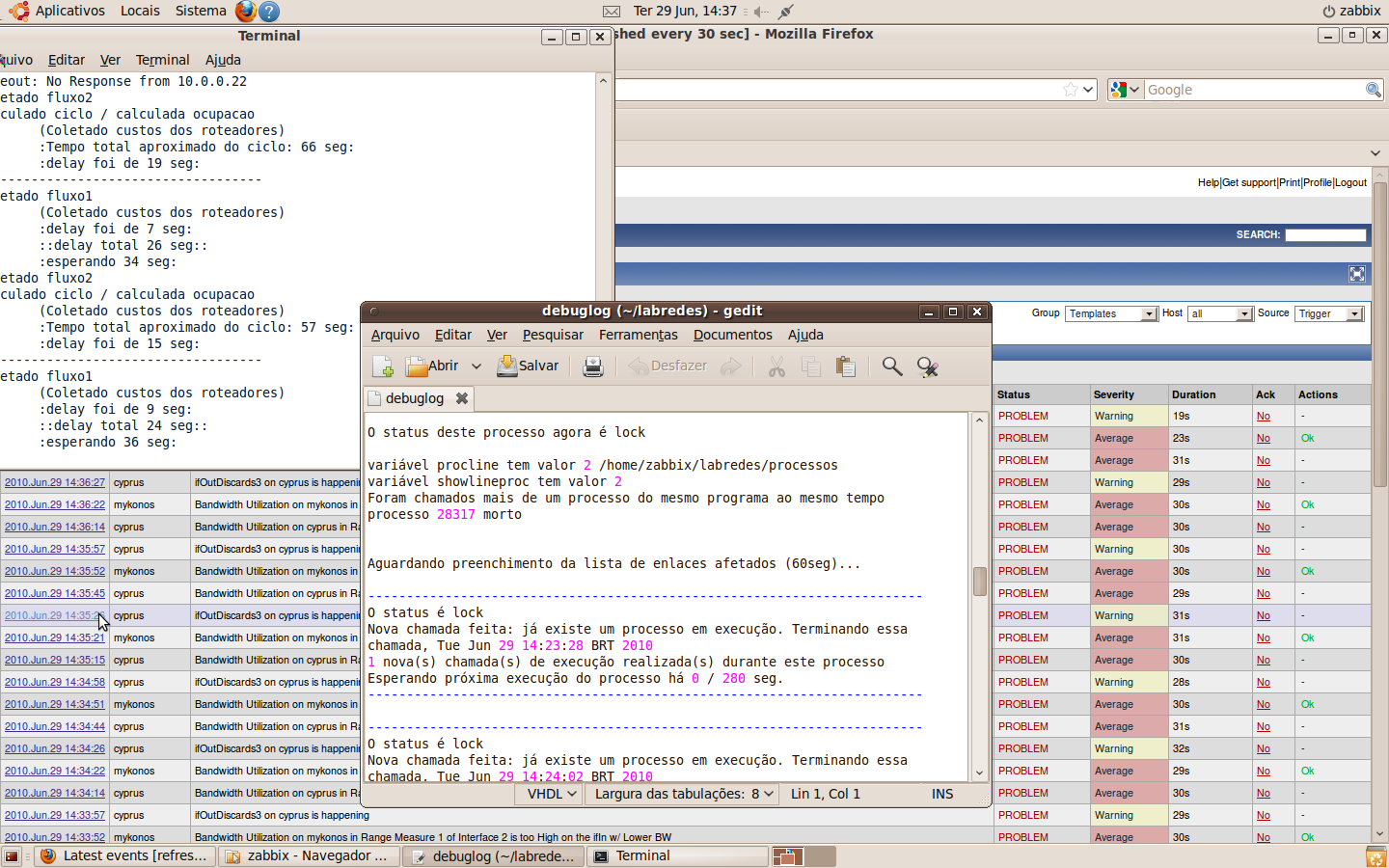Click the Get support link in Zabbix

[1249, 182]
